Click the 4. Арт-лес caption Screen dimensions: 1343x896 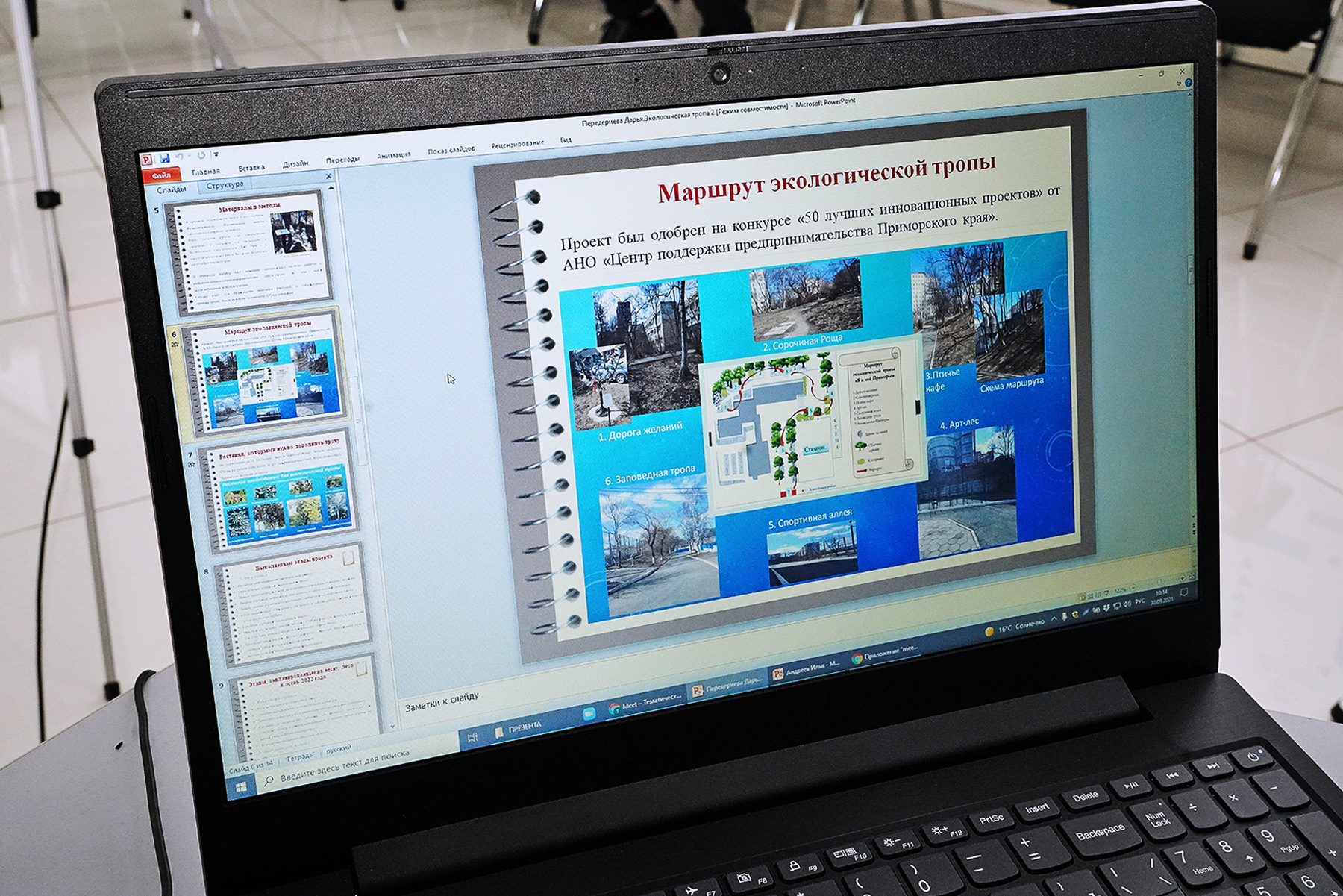959,423
